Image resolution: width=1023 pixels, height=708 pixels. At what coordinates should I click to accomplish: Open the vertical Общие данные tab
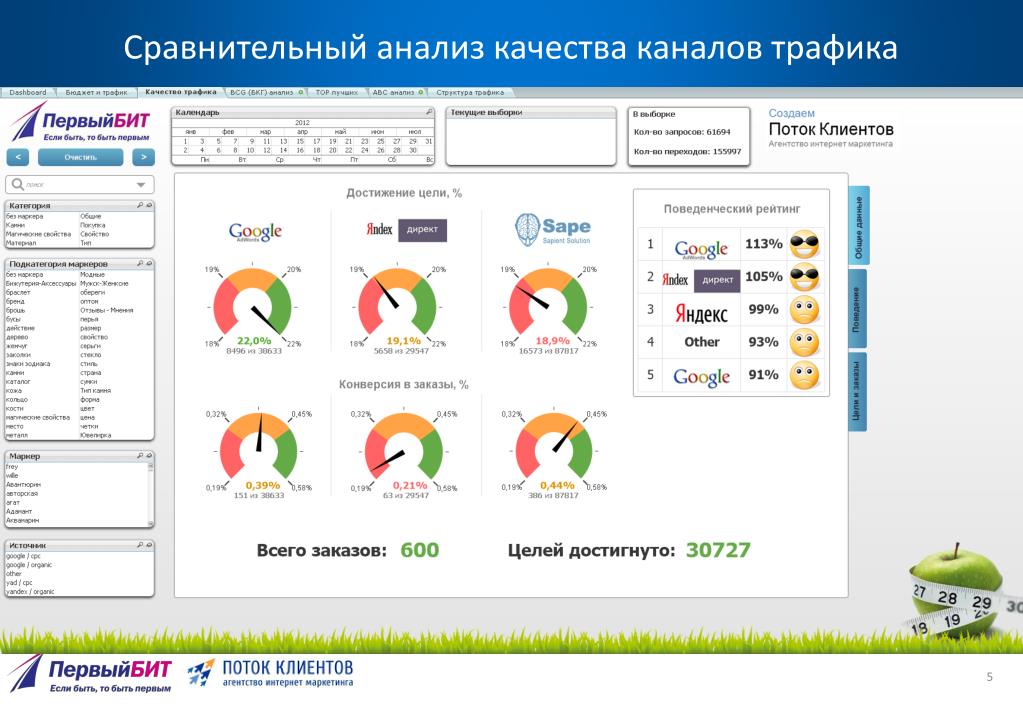pyautogui.click(x=859, y=226)
